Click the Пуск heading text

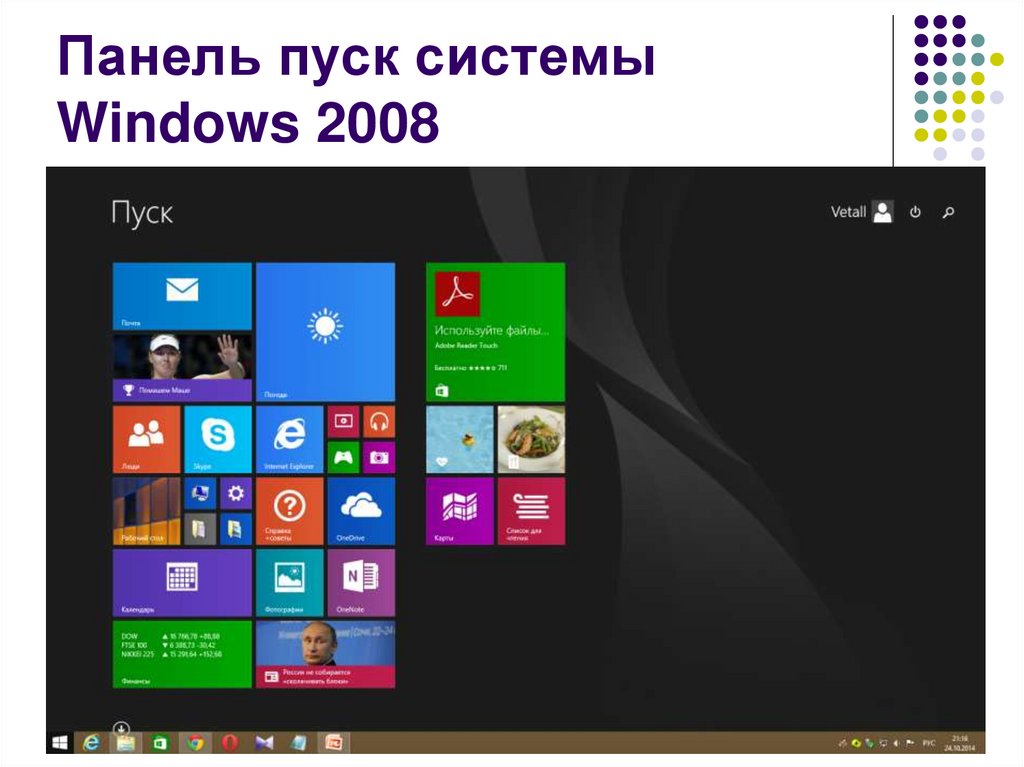pos(142,213)
